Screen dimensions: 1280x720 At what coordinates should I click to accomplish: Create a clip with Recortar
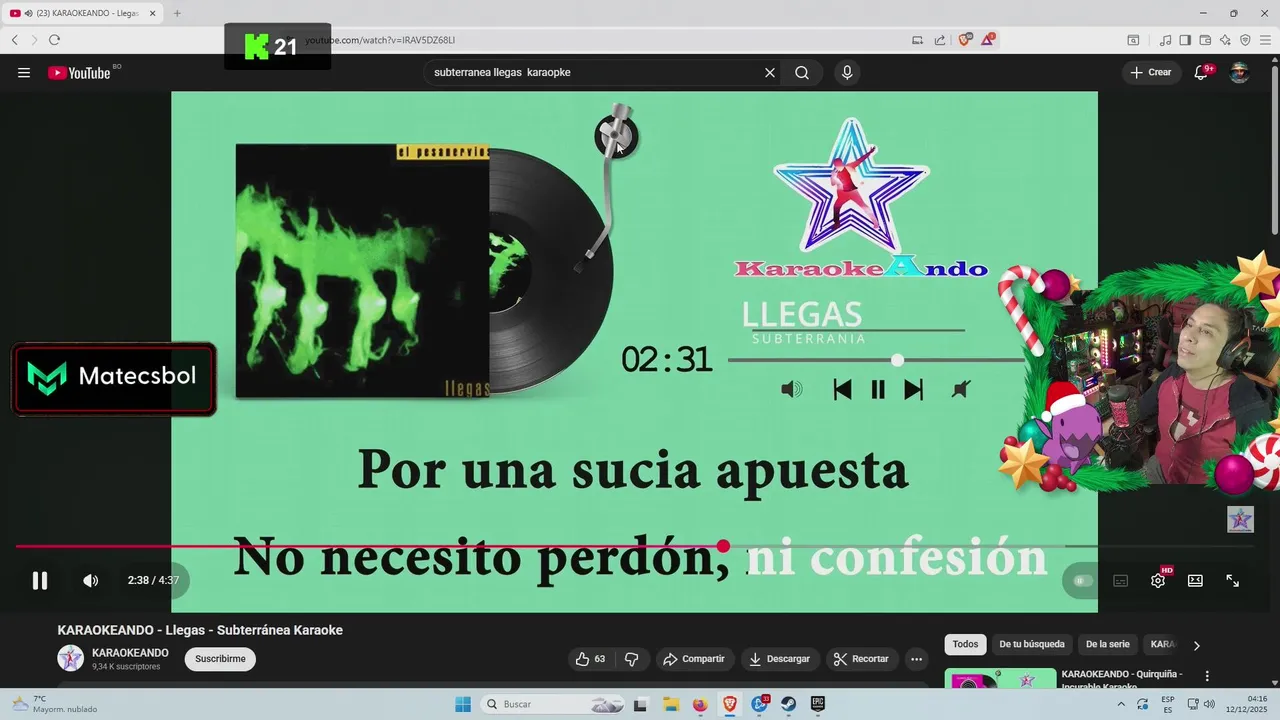click(862, 659)
